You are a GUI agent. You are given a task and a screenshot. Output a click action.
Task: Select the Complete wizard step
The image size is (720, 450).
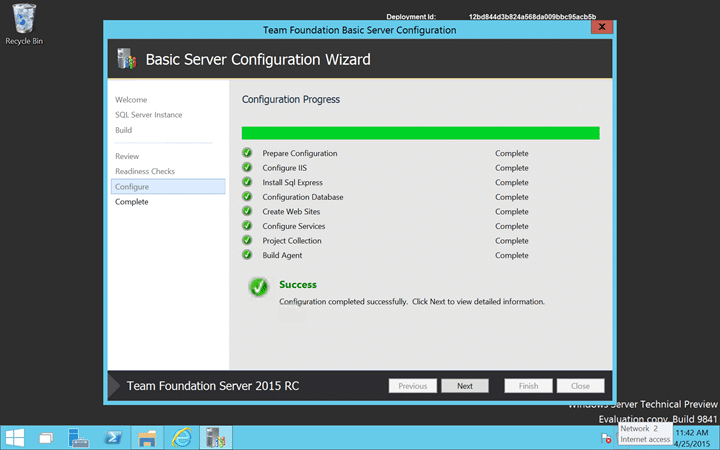pyautogui.click(x=131, y=202)
